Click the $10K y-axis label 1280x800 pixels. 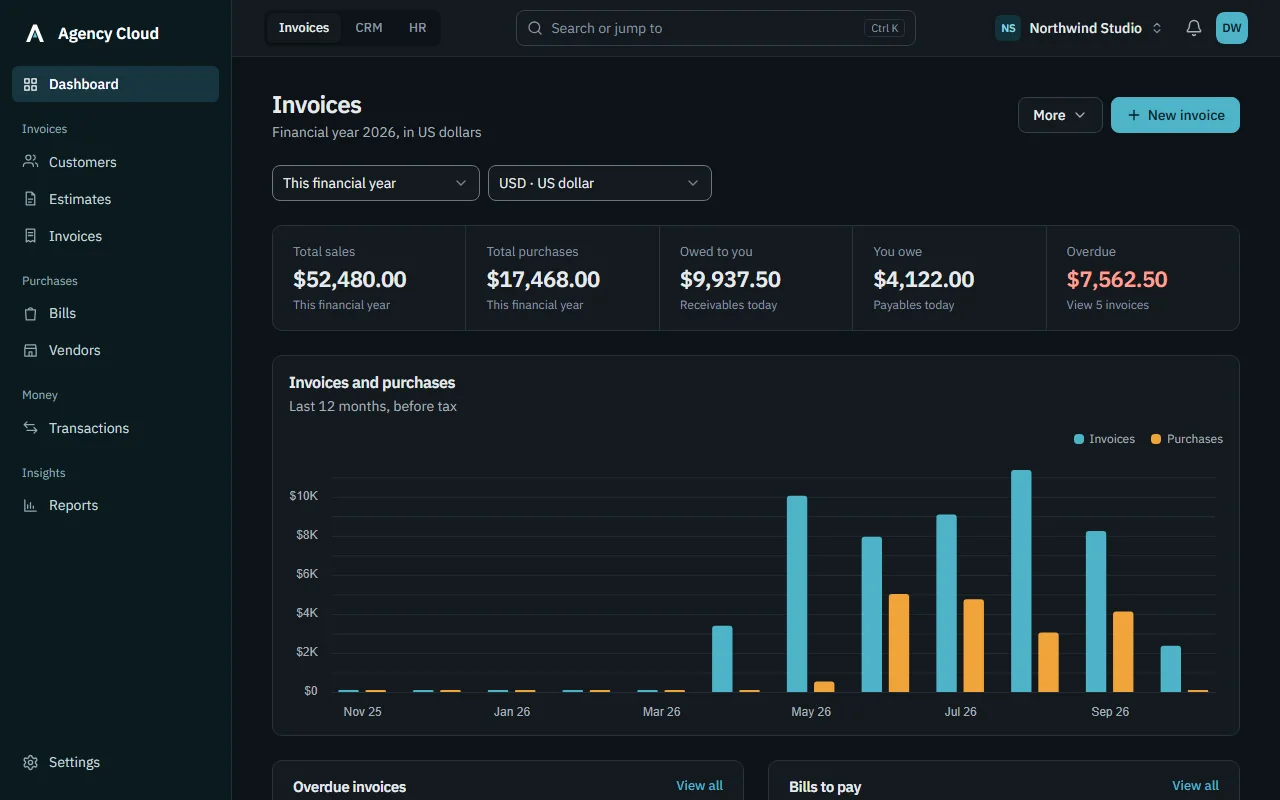pos(304,496)
